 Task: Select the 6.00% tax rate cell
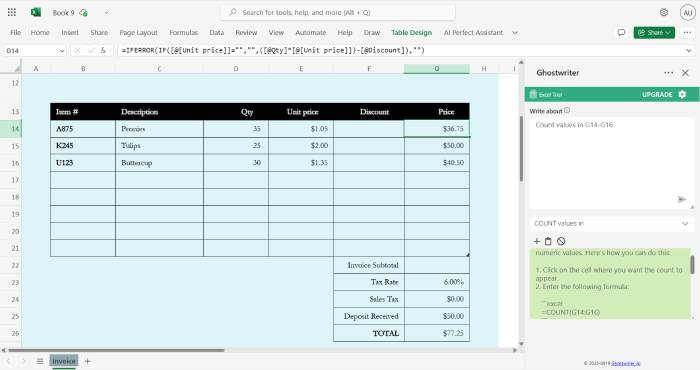click(437, 282)
